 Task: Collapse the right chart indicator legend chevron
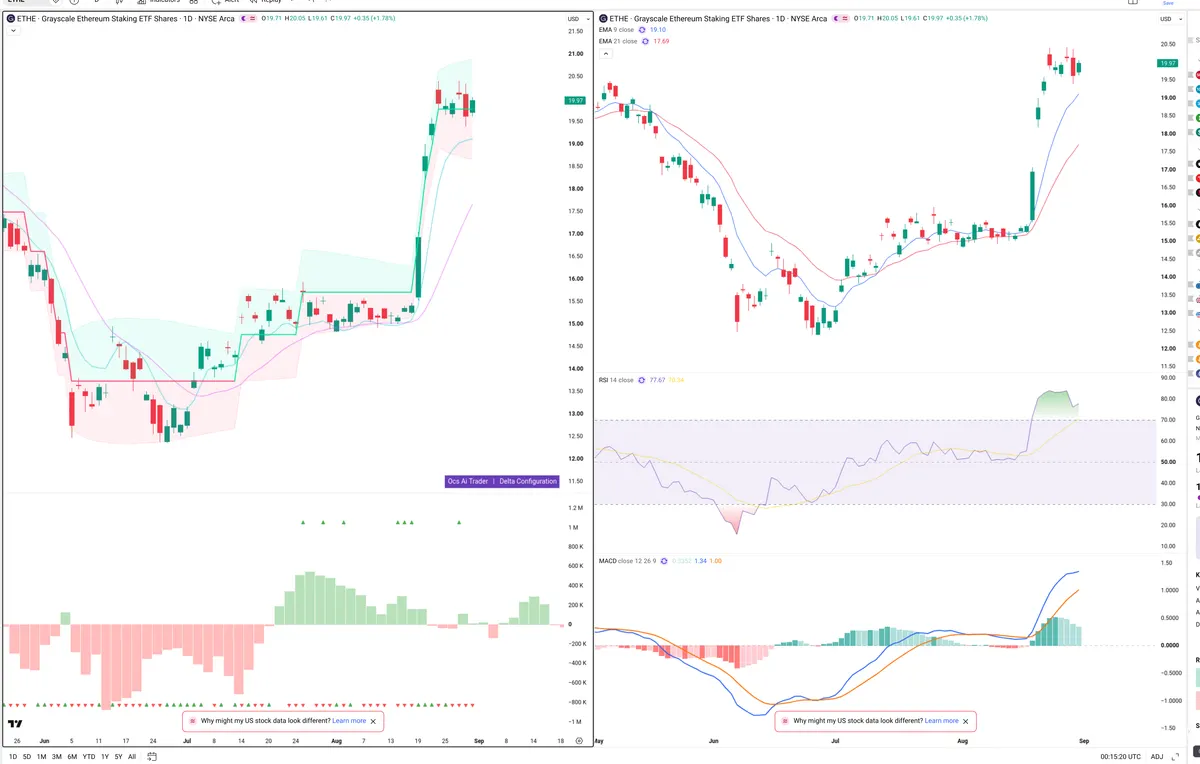[x=605, y=54]
